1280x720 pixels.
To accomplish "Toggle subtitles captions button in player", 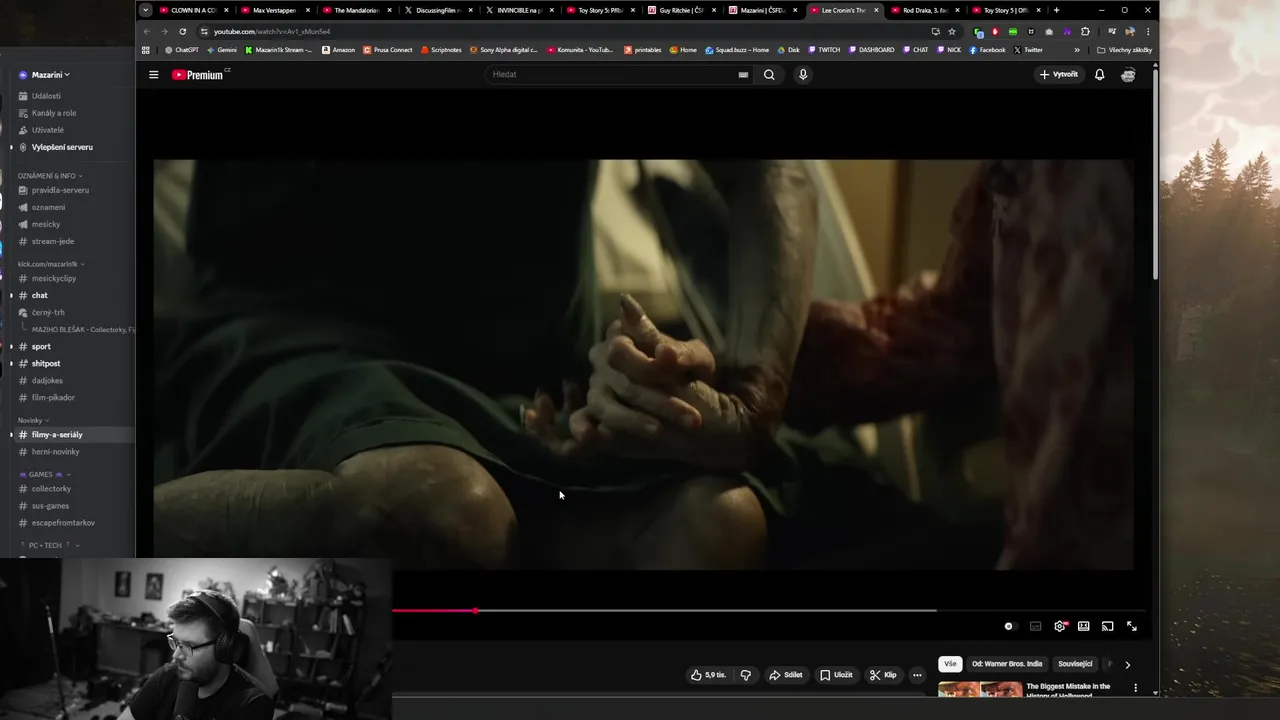I will pyautogui.click(x=1035, y=626).
